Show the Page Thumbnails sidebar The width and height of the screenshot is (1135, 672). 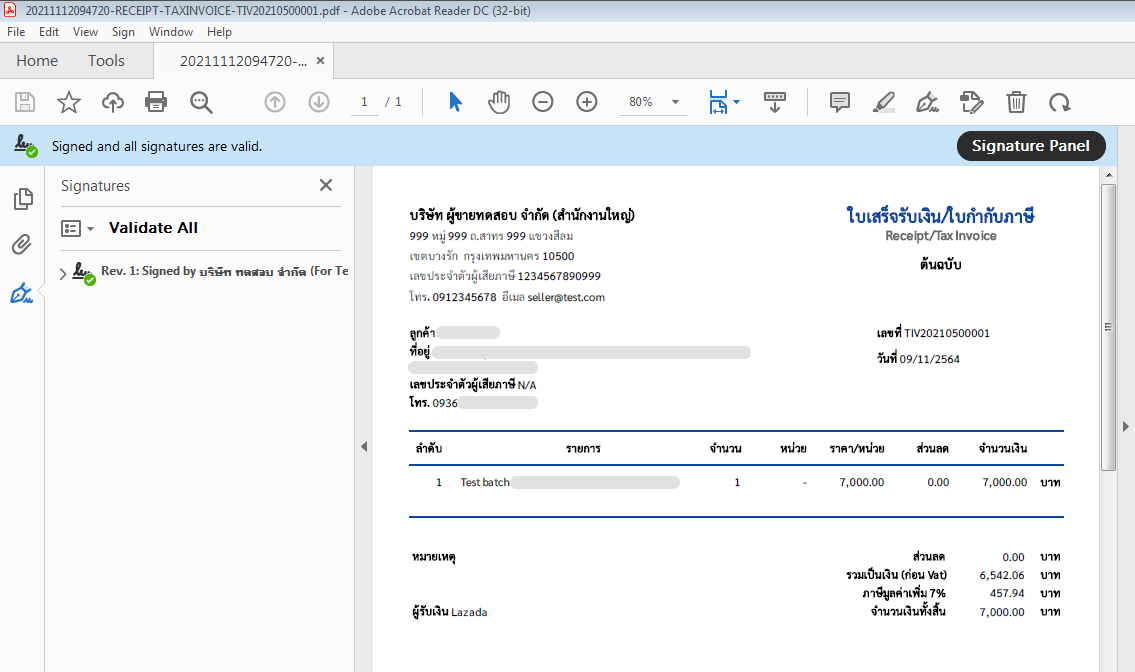(x=23, y=199)
